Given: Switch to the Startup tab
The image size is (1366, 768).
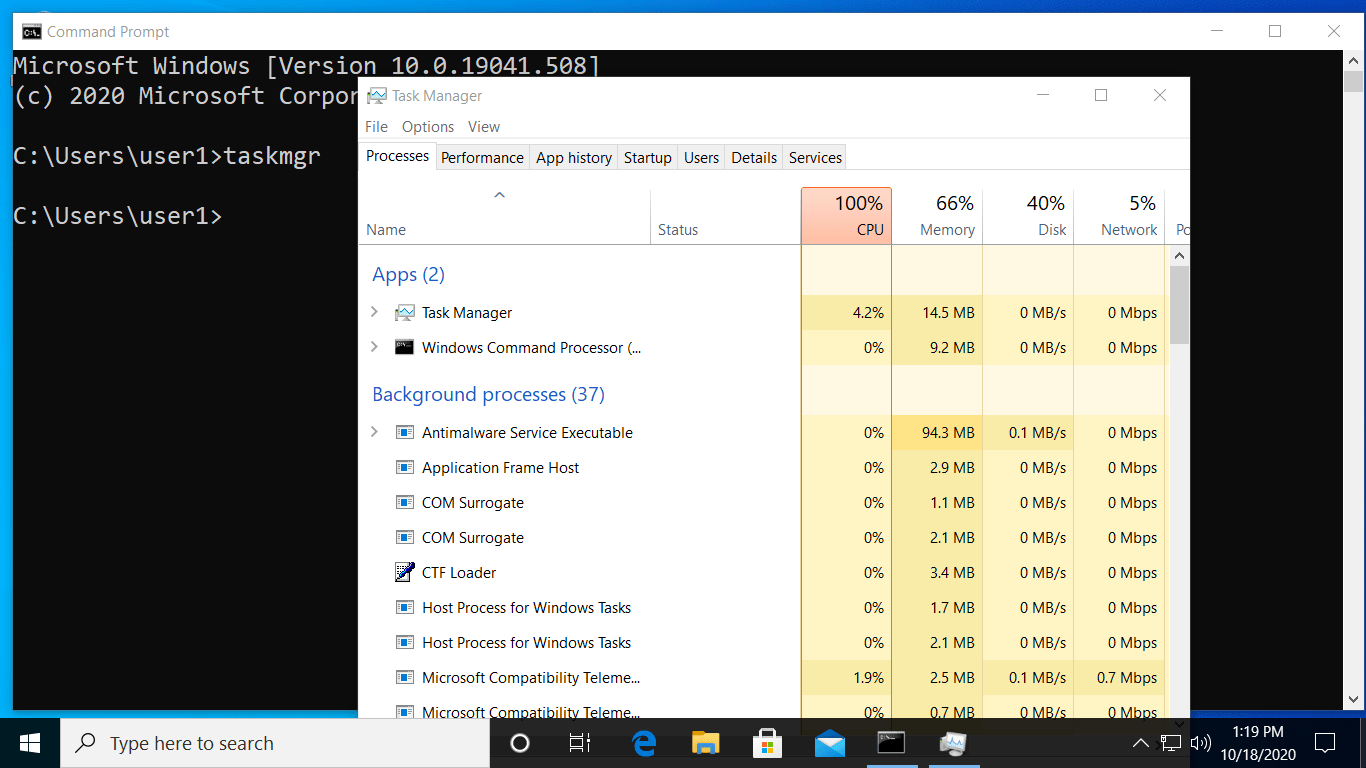Looking at the screenshot, I should 647,157.
